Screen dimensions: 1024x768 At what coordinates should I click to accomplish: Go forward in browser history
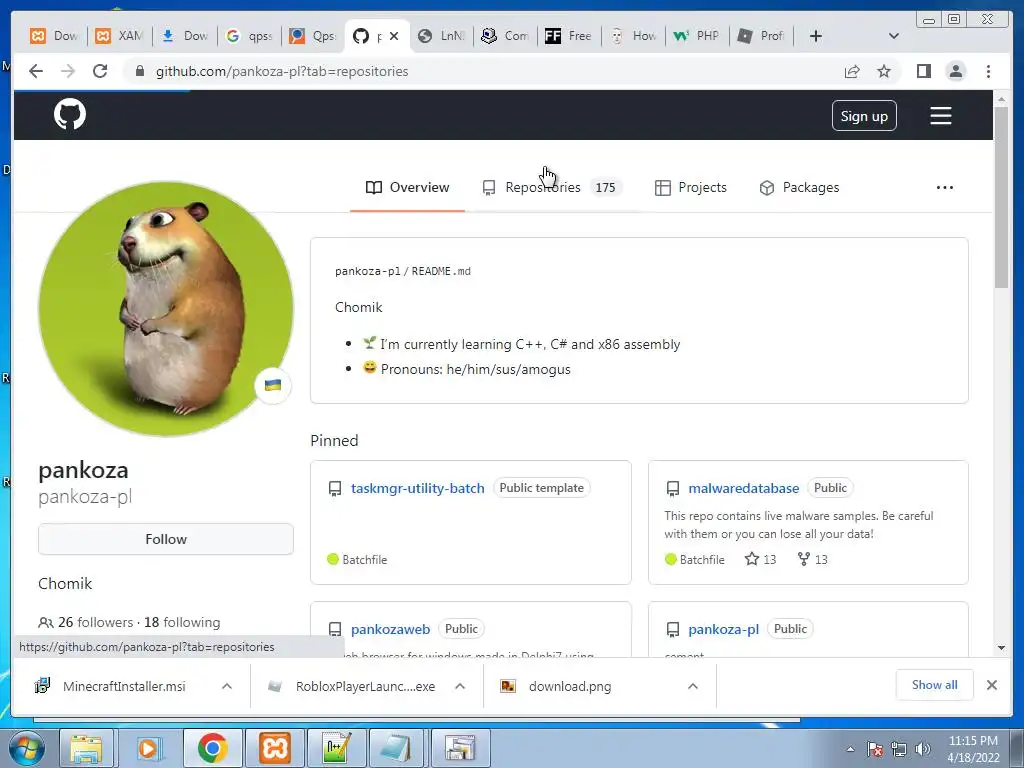68,71
